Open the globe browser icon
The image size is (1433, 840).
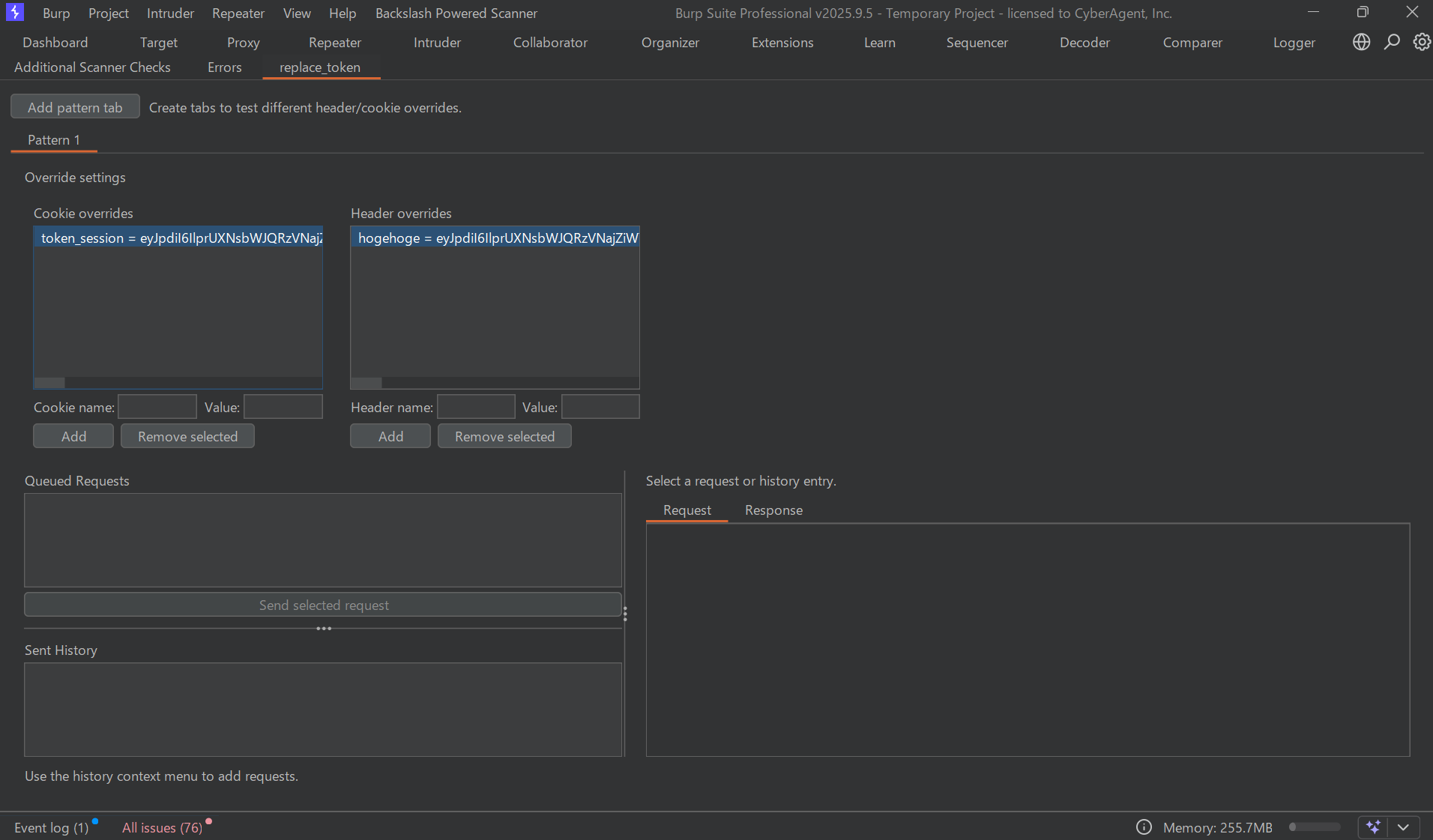coord(1361,42)
